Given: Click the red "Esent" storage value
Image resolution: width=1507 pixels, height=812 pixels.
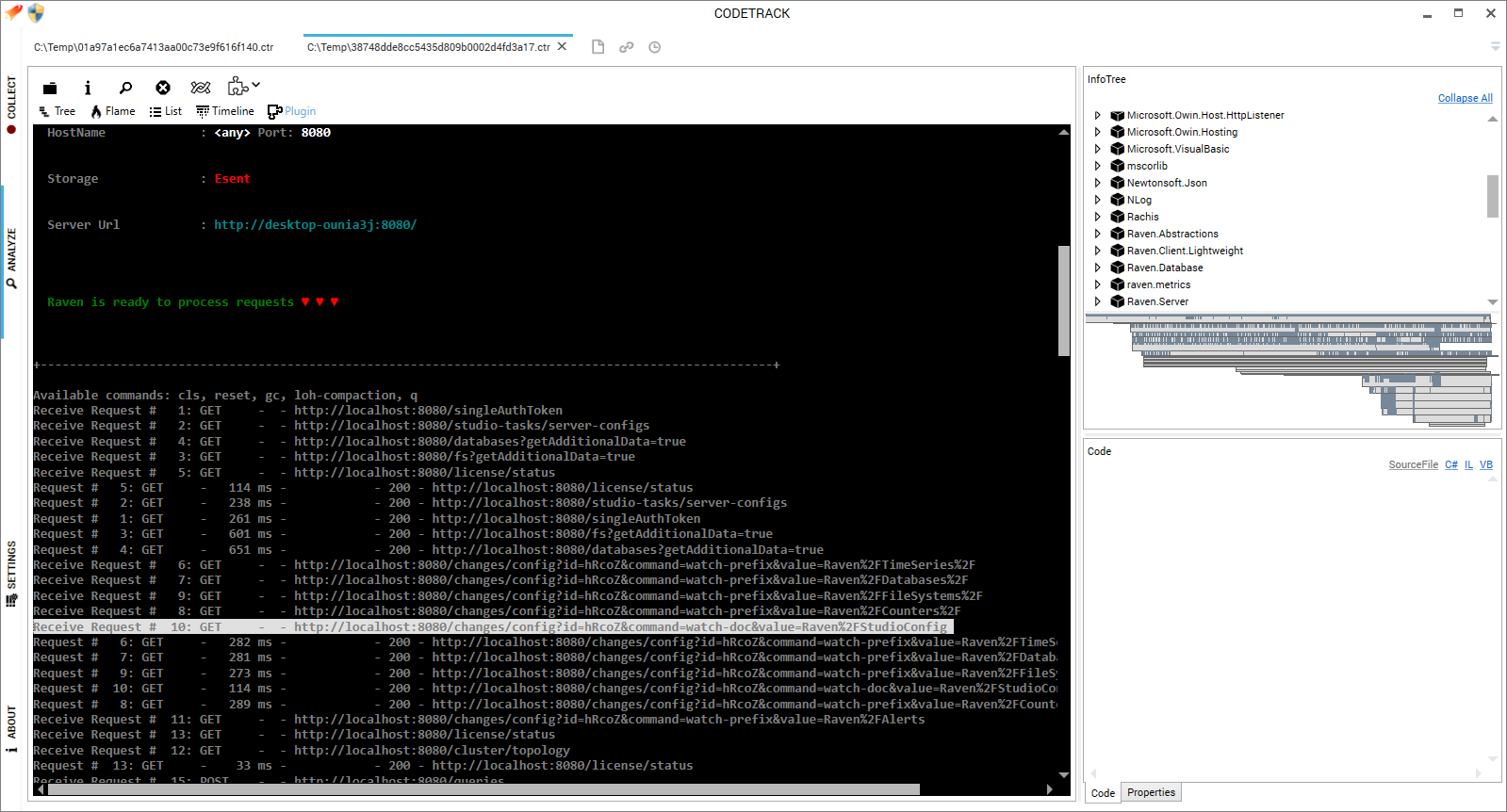Looking at the screenshot, I should click(x=232, y=178).
